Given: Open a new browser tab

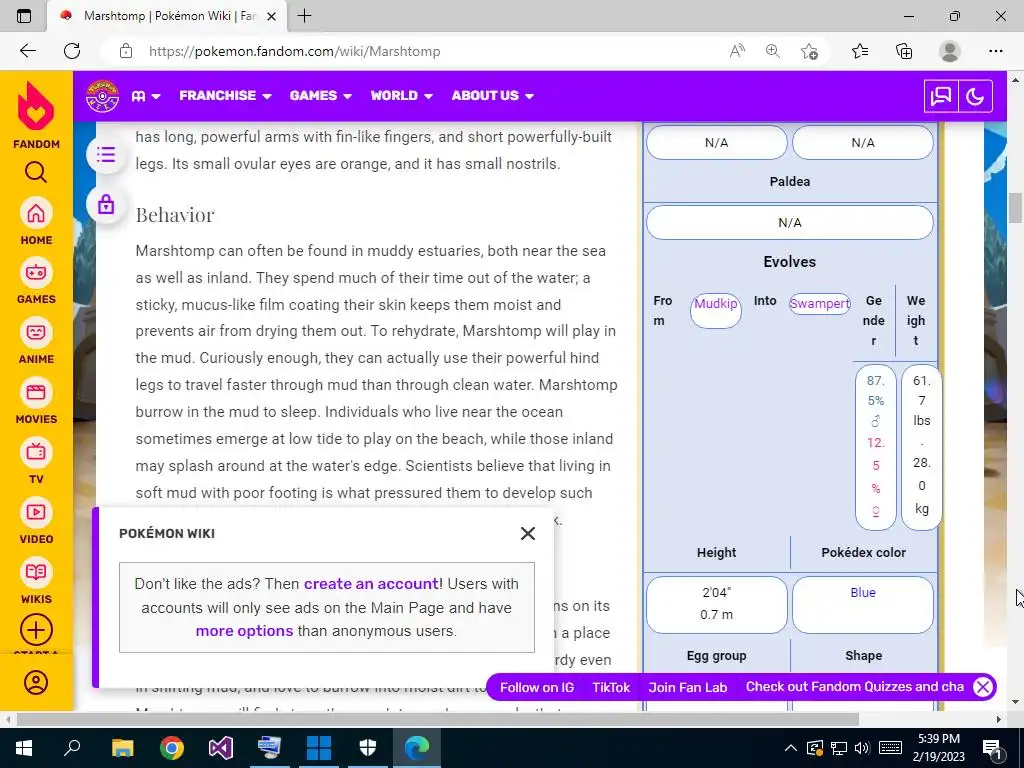Looking at the screenshot, I should coord(304,16).
